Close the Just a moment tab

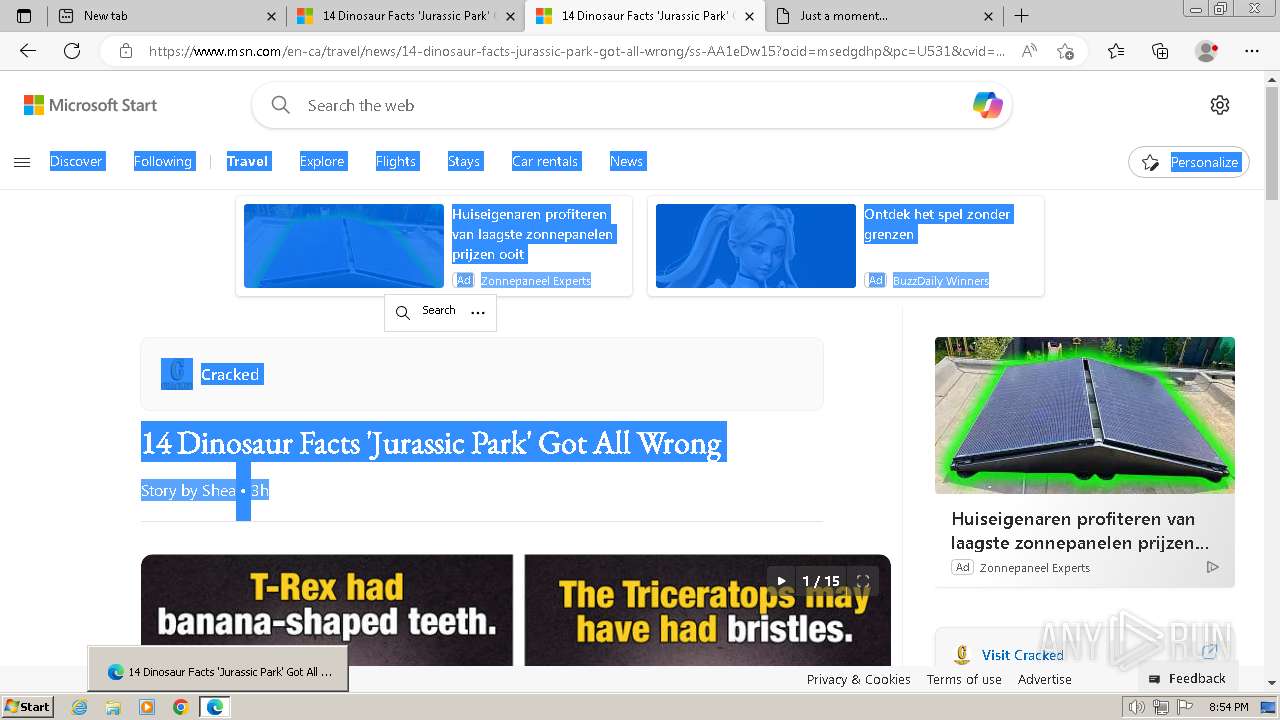(x=988, y=16)
